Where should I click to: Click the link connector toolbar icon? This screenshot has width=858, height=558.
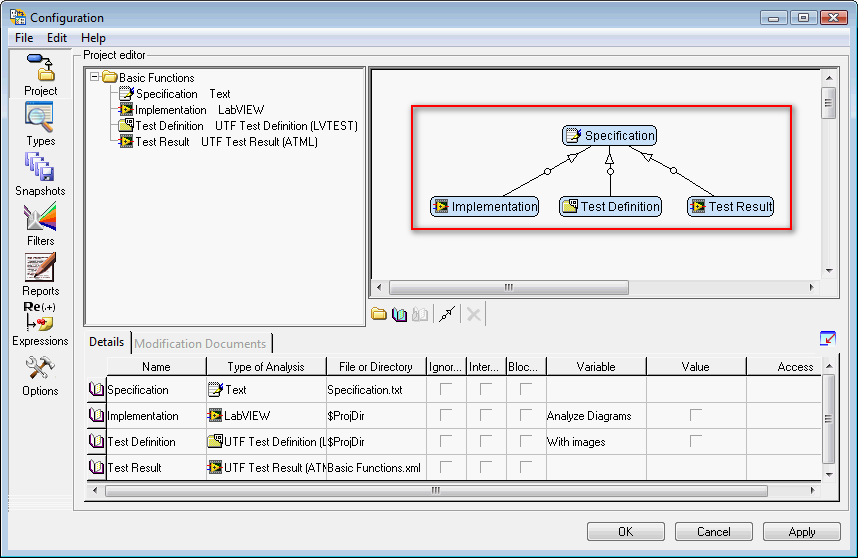[x=447, y=314]
